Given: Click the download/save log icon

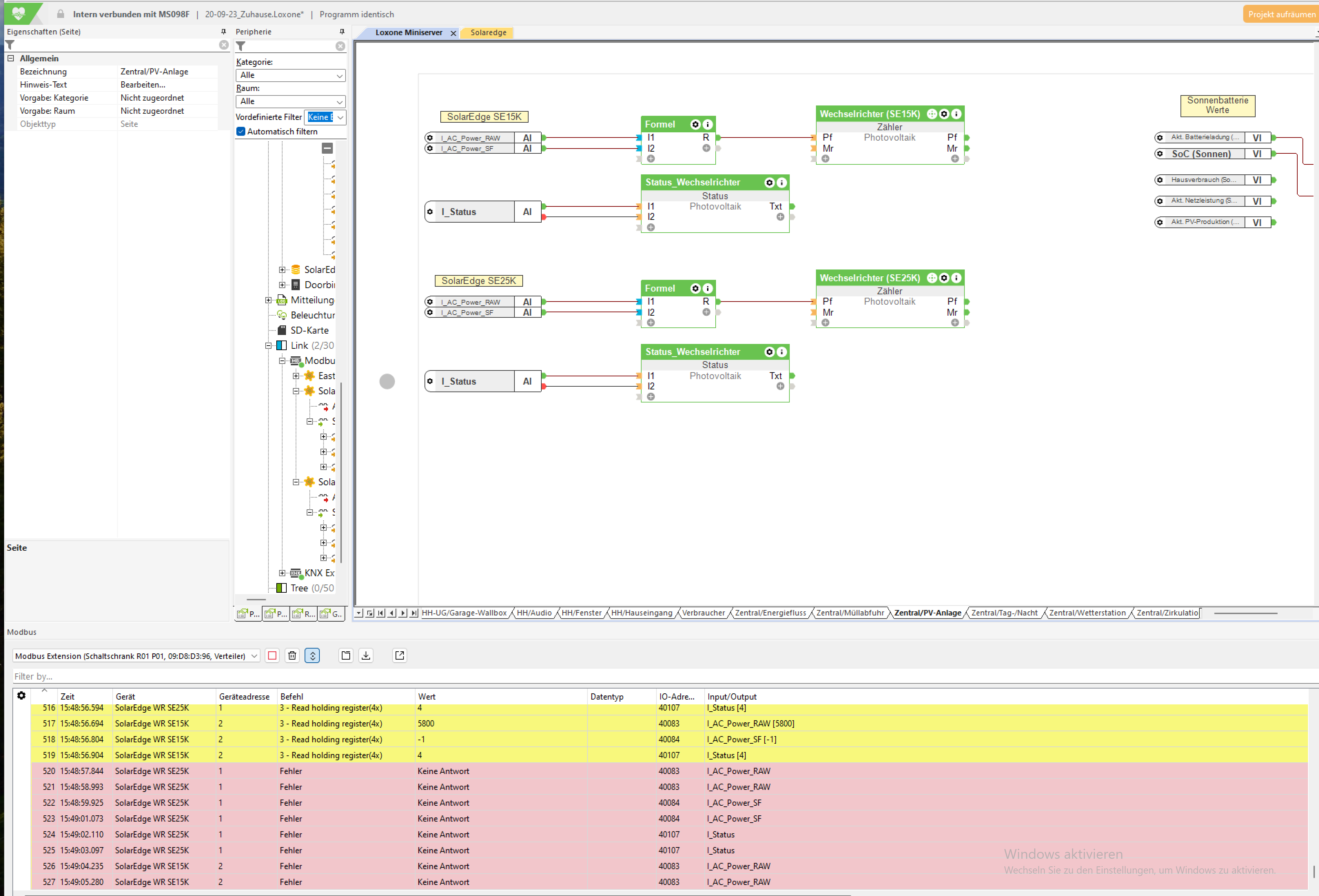Looking at the screenshot, I should pyautogui.click(x=366, y=655).
